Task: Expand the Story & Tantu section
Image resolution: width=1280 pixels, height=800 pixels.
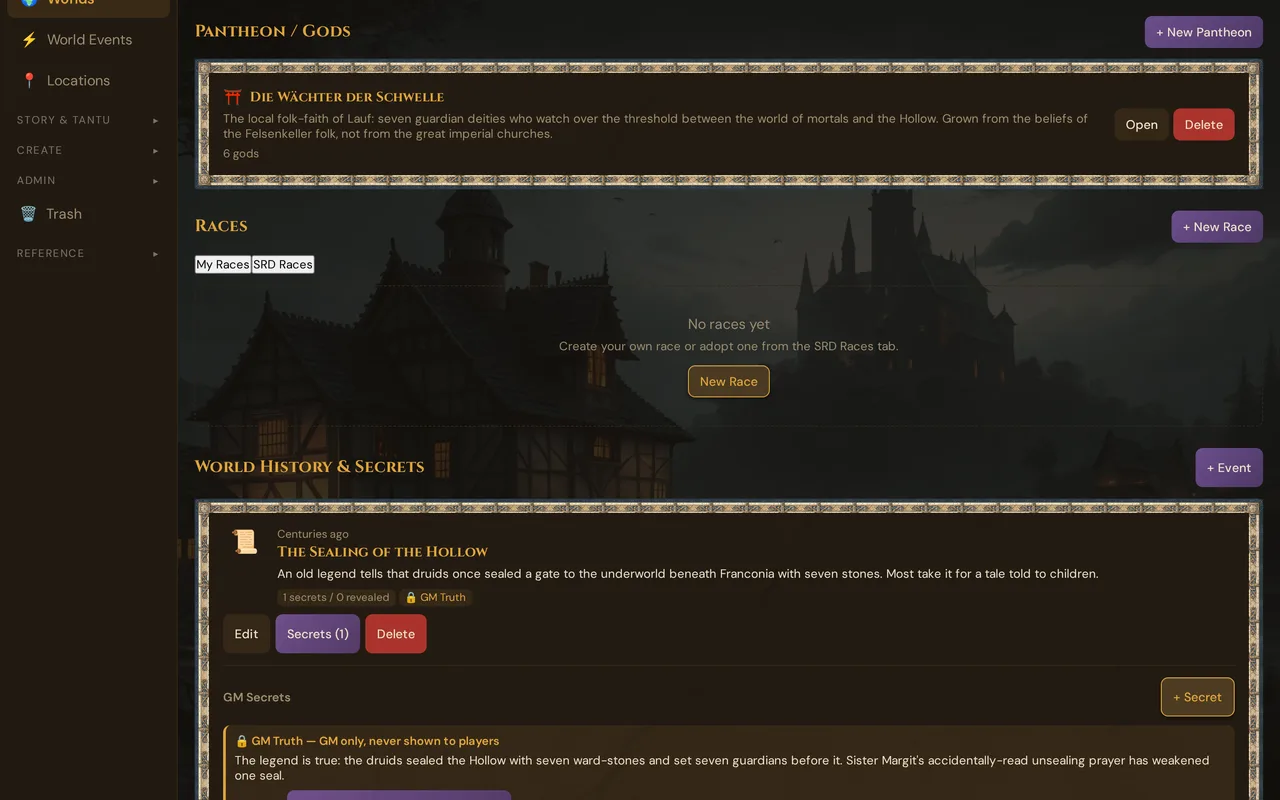Action: coord(88,120)
